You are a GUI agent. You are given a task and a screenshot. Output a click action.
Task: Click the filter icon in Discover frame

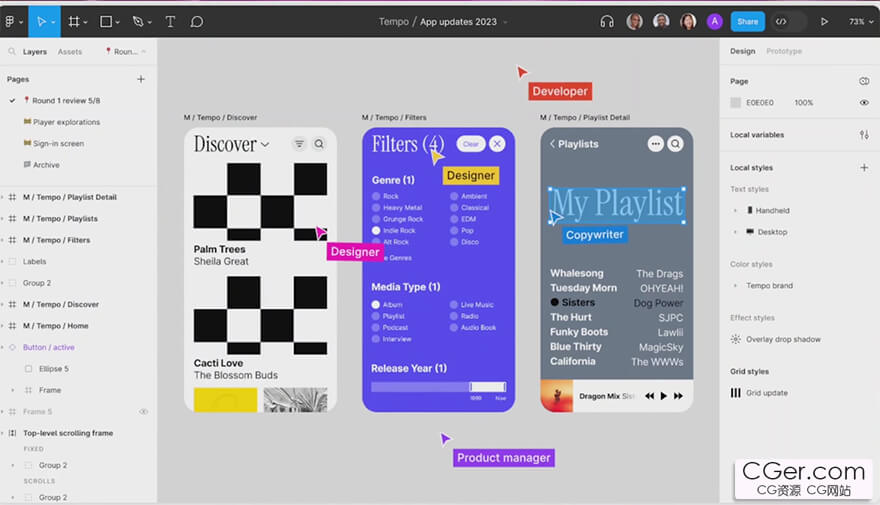pos(299,144)
